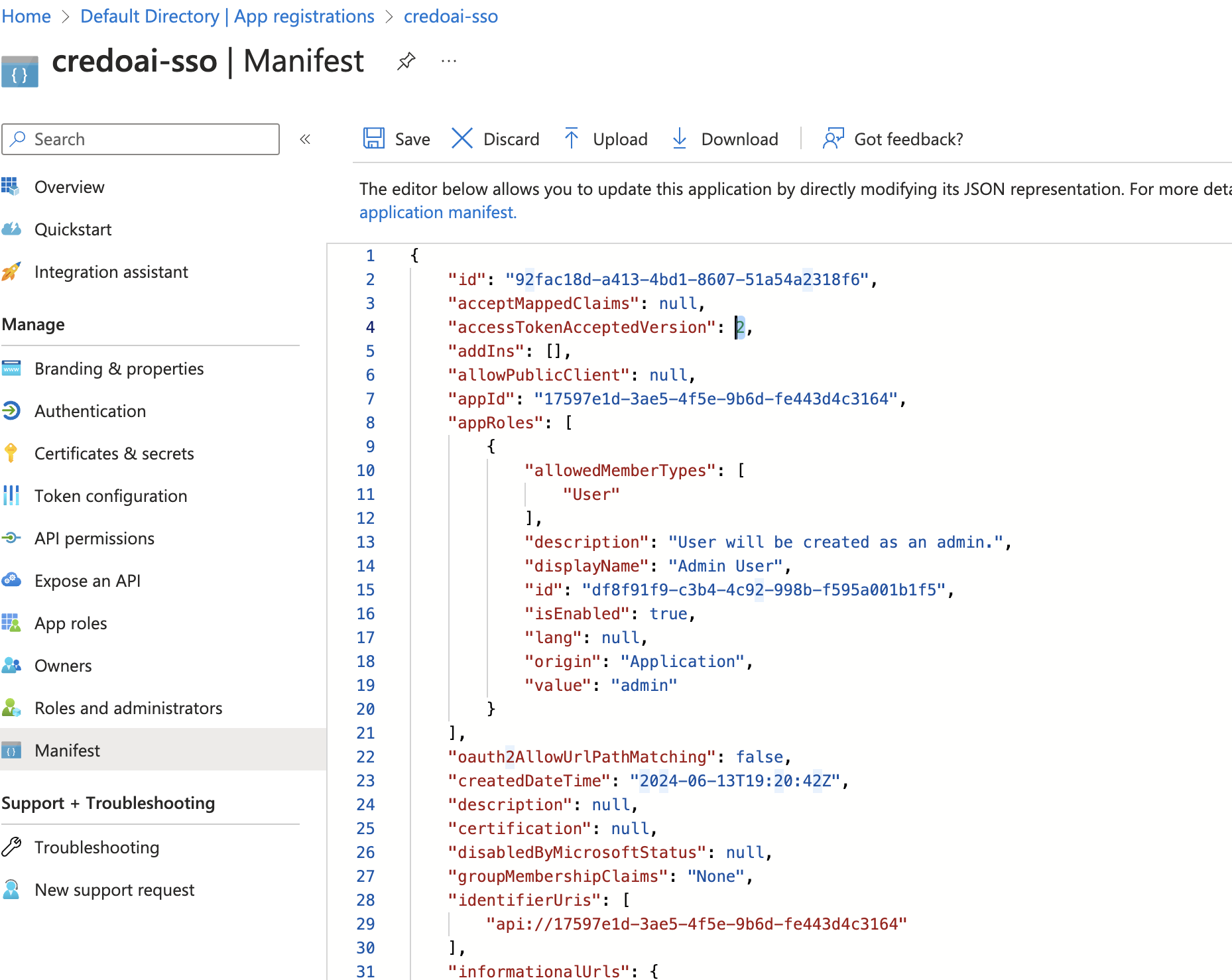
Task: Click the Certificates & secrets key icon
Action: click(x=11, y=454)
